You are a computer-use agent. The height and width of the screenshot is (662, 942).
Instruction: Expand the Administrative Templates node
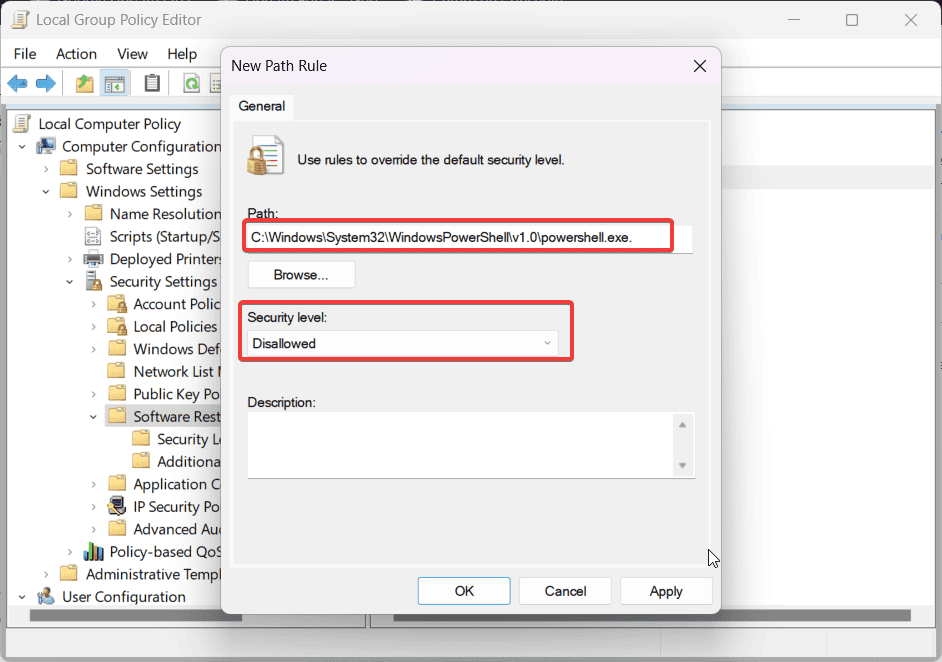[x=46, y=575]
